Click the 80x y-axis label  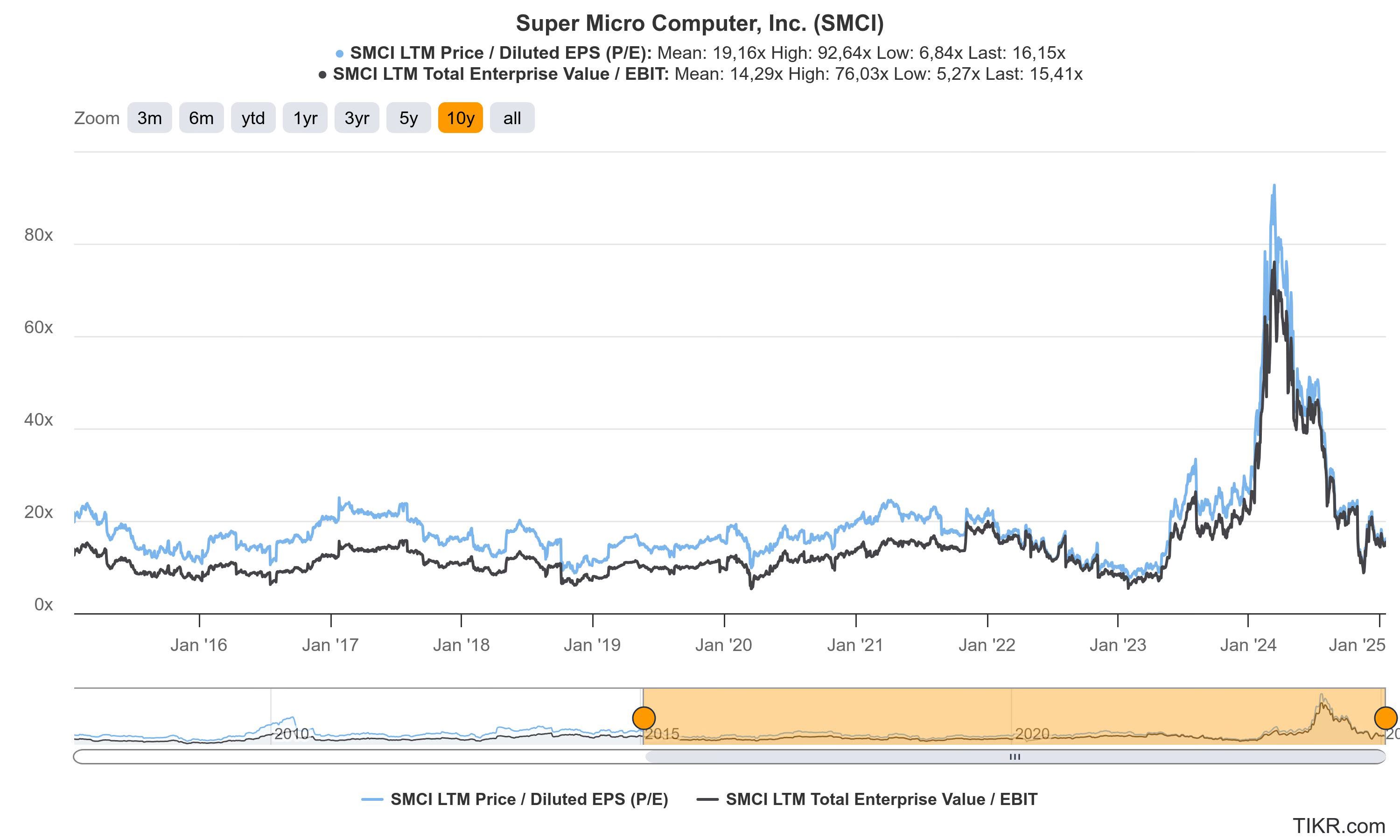click(38, 236)
